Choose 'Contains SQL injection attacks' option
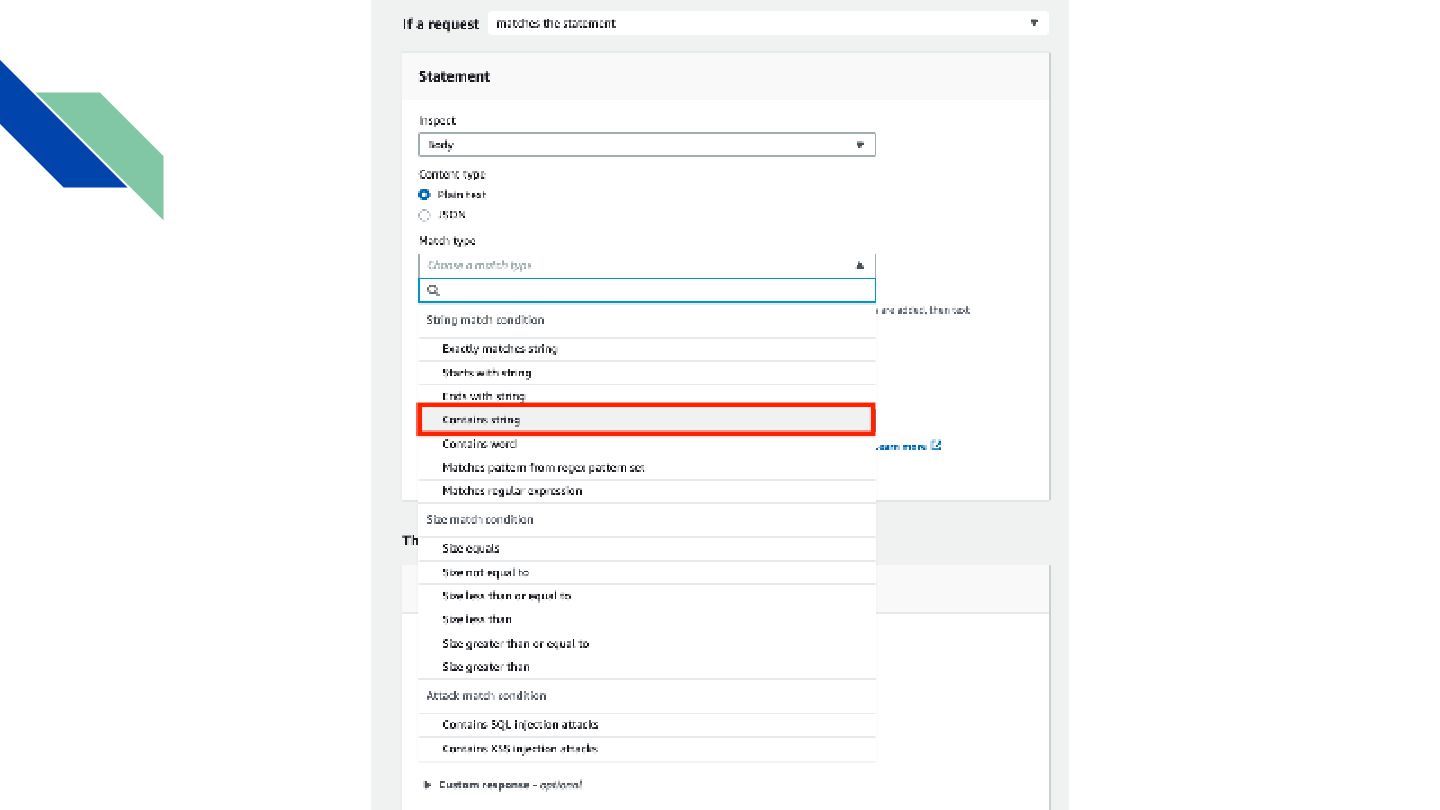The width and height of the screenshot is (1440, 810). (647, 725)
